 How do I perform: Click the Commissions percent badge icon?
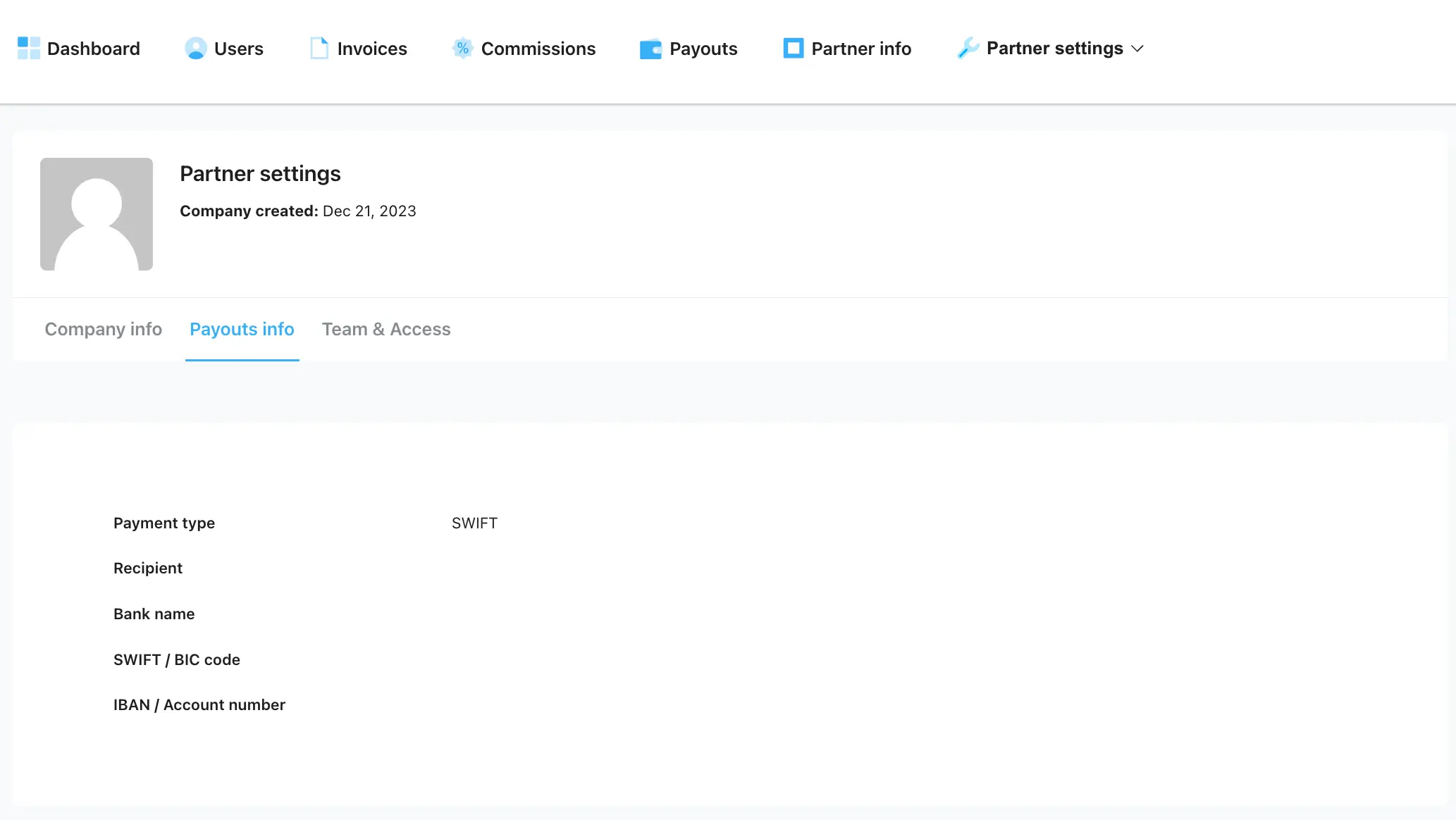(x=462, y=48)
